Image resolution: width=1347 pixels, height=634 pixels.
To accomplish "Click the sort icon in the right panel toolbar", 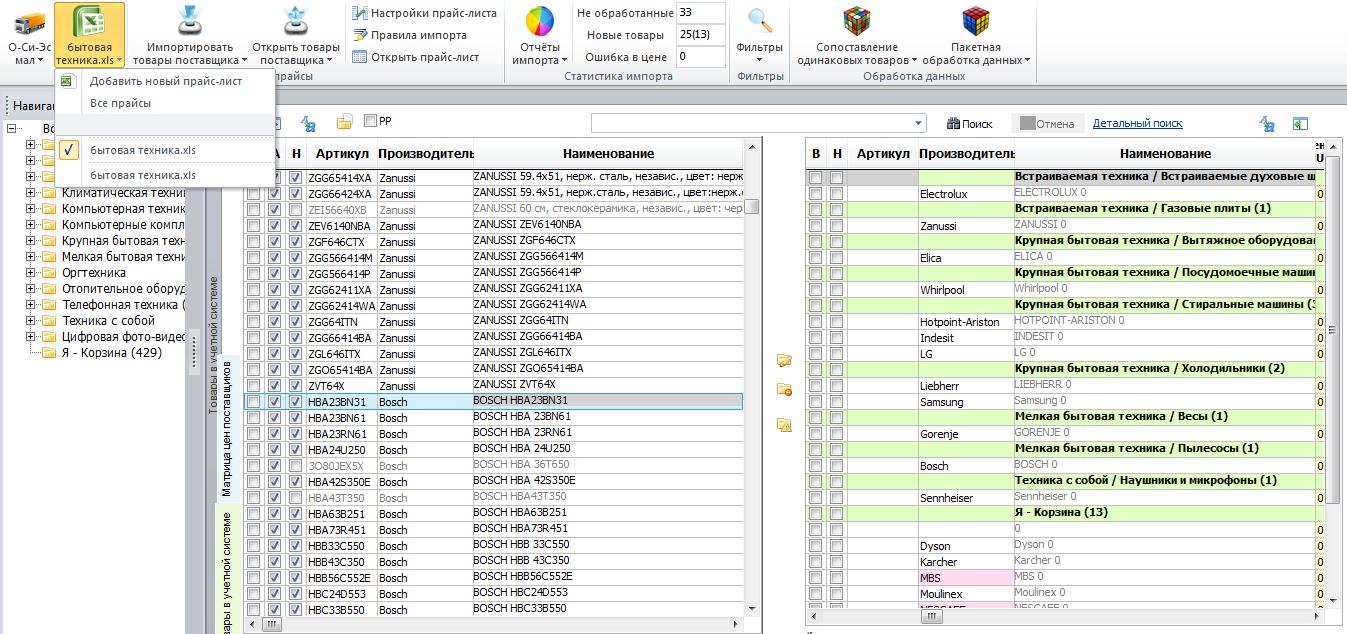I will (1267, 124).
